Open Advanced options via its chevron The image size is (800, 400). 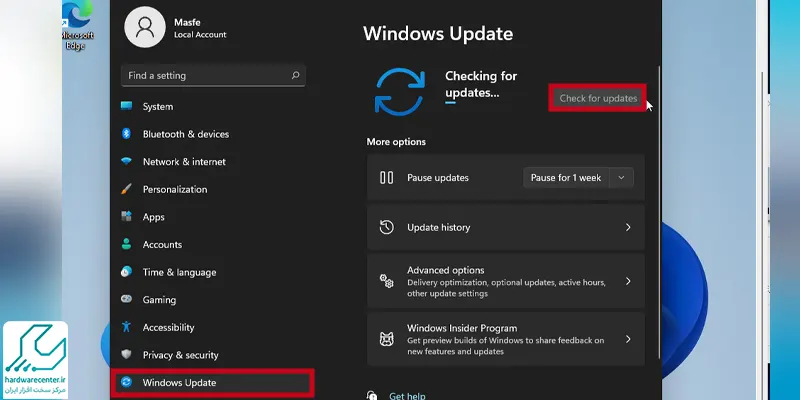click(628, 281)
